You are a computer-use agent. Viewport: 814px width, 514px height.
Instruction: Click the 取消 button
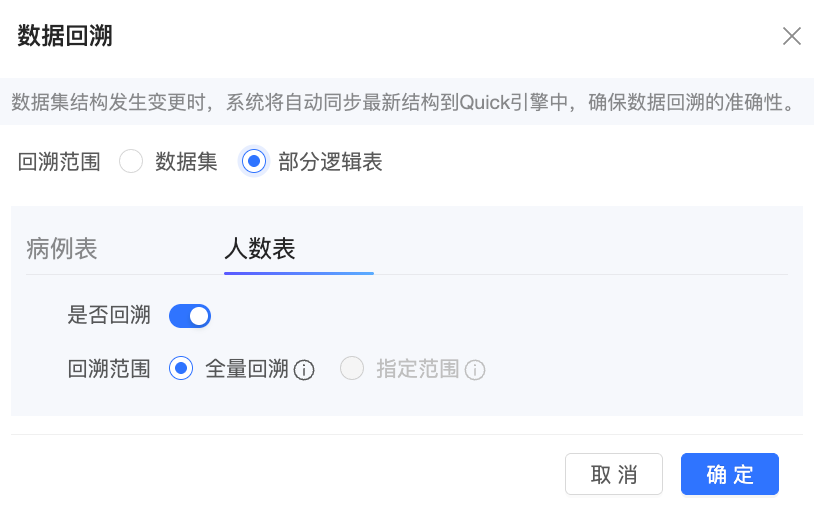614,474
